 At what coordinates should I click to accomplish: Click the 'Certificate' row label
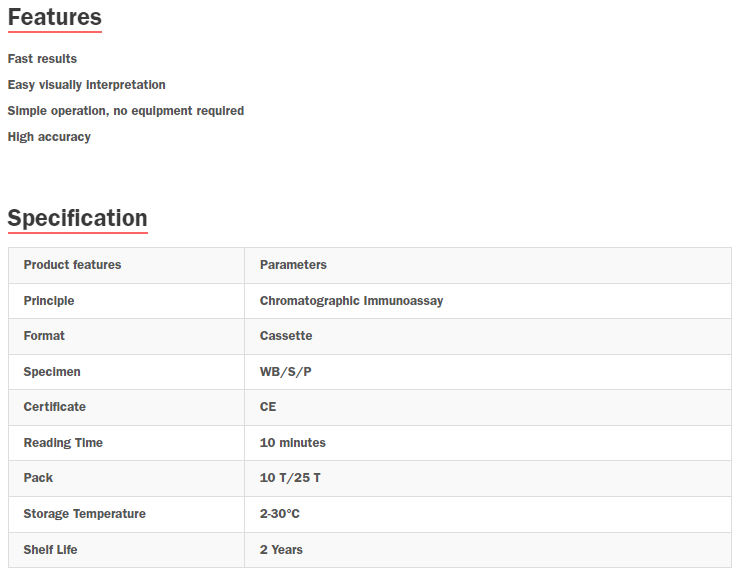point(55,407)
